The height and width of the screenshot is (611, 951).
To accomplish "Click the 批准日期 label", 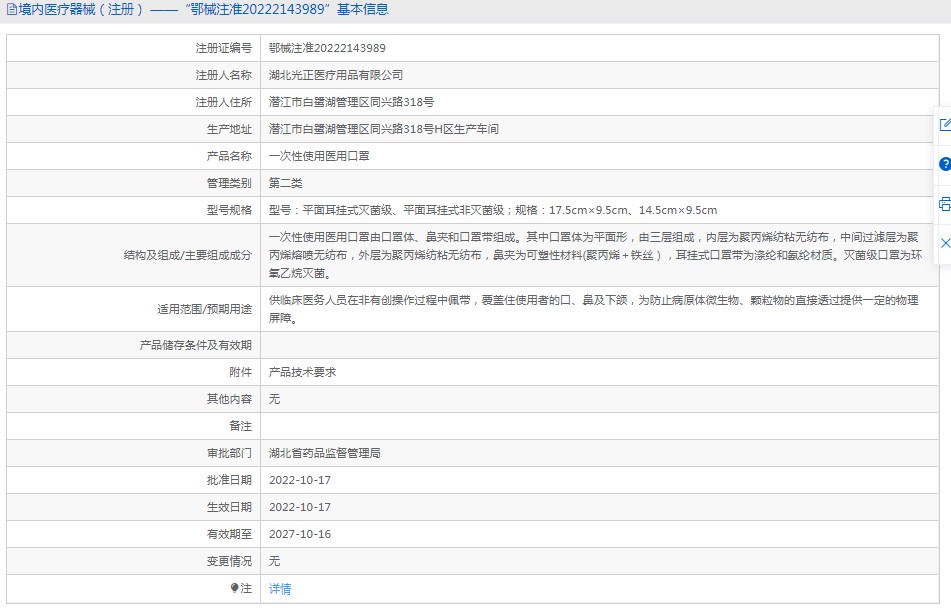I will click(x=229, y=480).
